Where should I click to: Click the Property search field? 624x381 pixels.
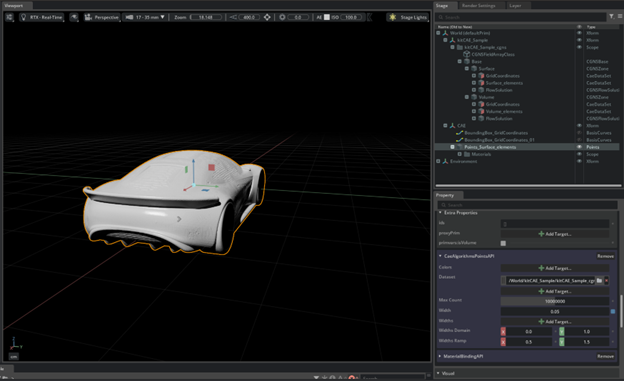[527, 205]
